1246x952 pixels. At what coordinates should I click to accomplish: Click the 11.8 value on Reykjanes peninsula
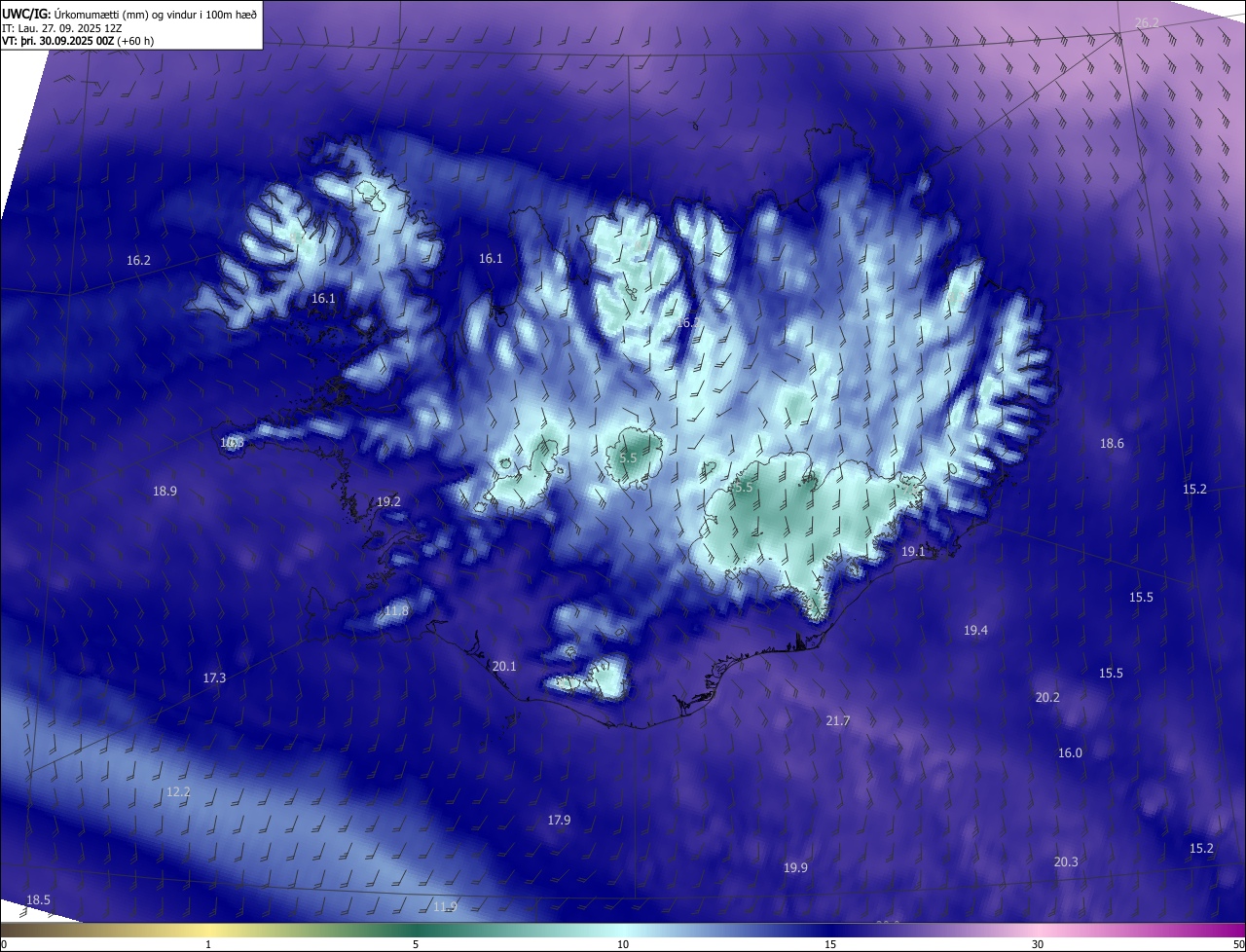pos(396,611)
